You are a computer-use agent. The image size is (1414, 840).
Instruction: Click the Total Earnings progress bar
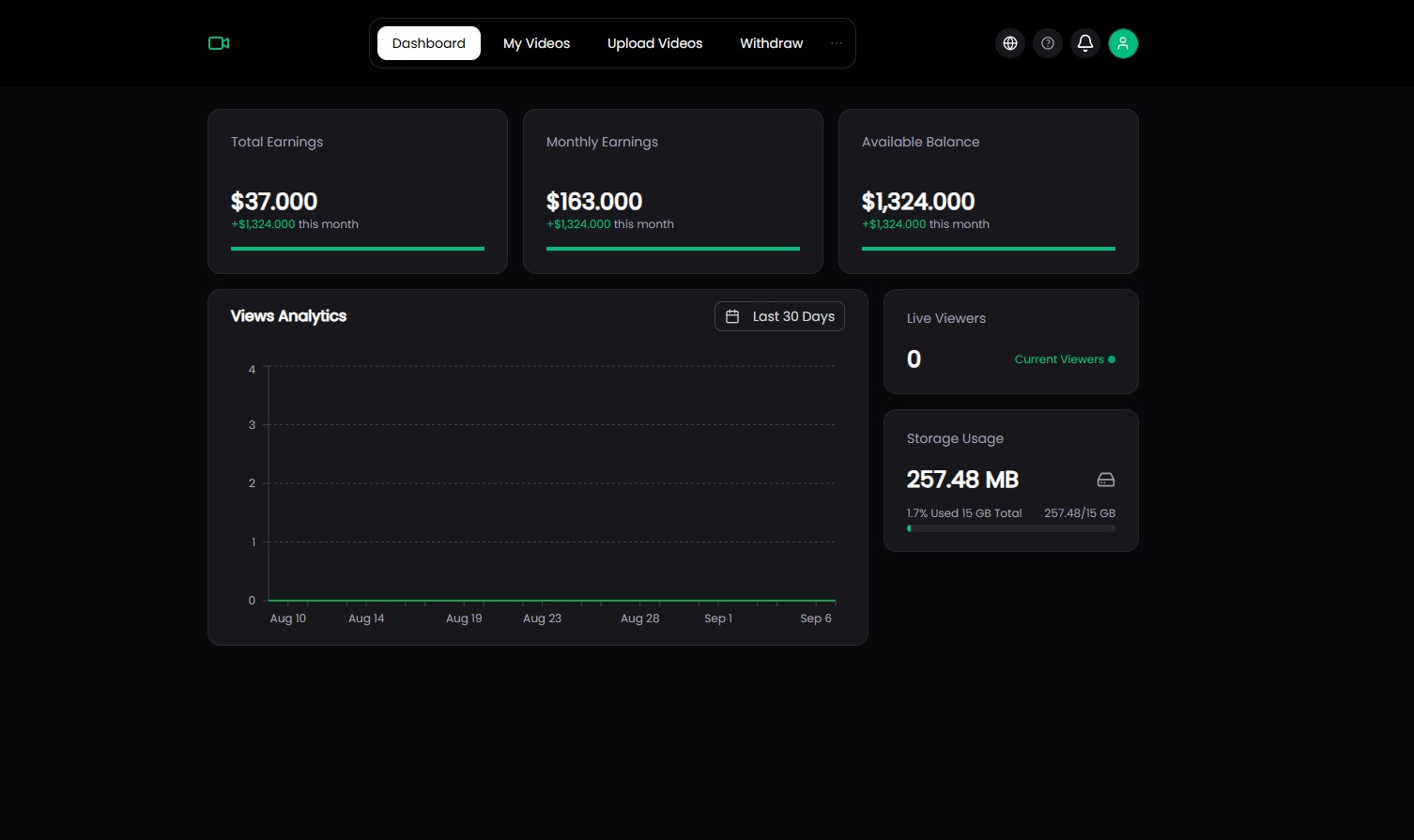coord(358,249)
